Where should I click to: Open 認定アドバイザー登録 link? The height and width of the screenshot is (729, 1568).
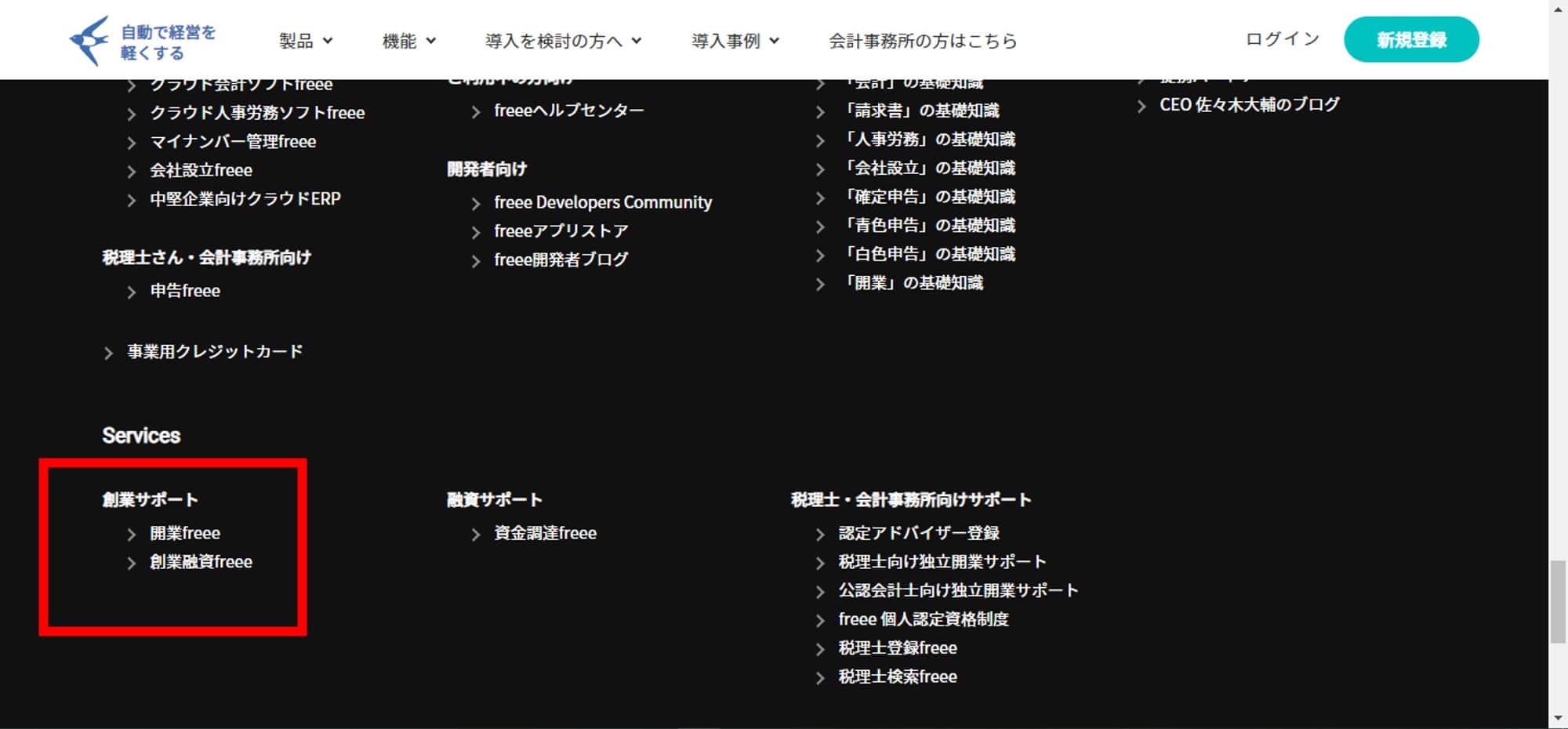(x=919, y=533)
